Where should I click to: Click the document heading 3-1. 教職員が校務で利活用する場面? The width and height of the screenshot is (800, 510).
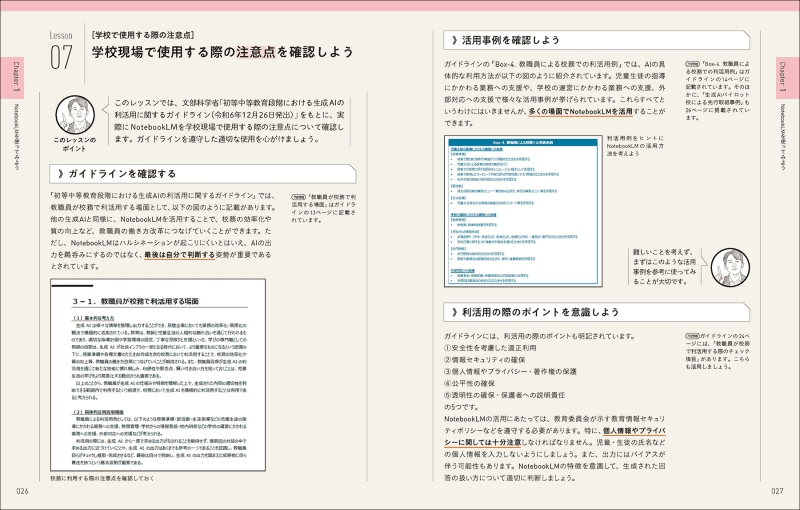(135, 301)
